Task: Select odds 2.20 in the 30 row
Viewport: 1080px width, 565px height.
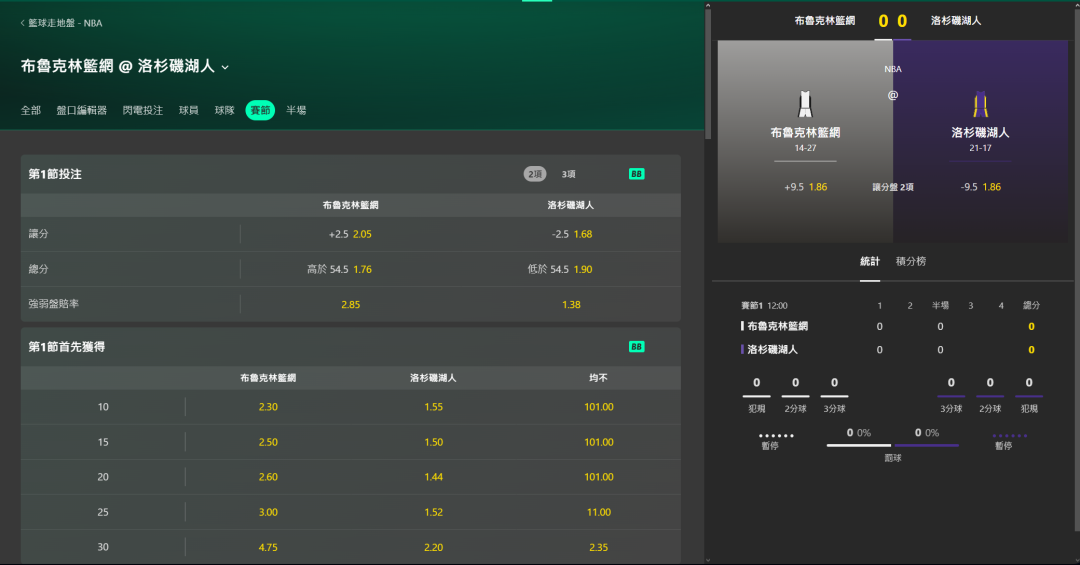Action: 433,547
